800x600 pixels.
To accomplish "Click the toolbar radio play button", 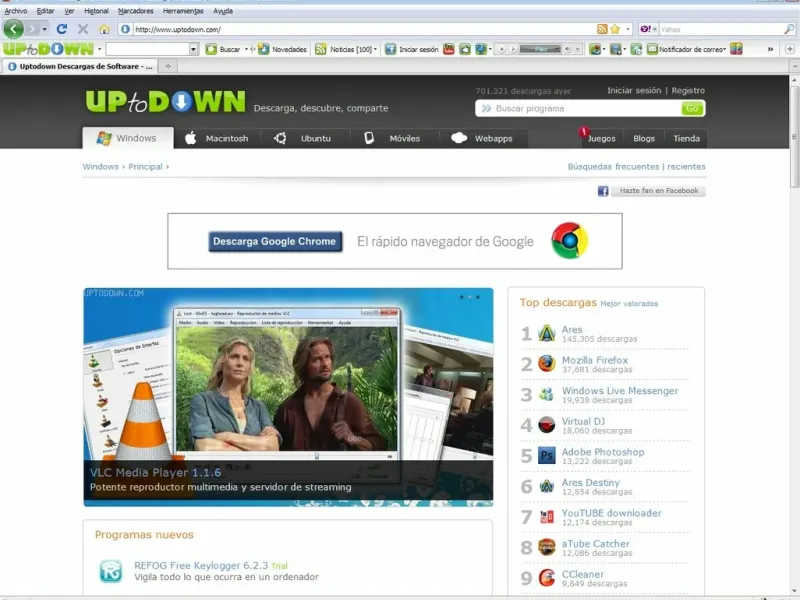I will (x=513, y=49).
